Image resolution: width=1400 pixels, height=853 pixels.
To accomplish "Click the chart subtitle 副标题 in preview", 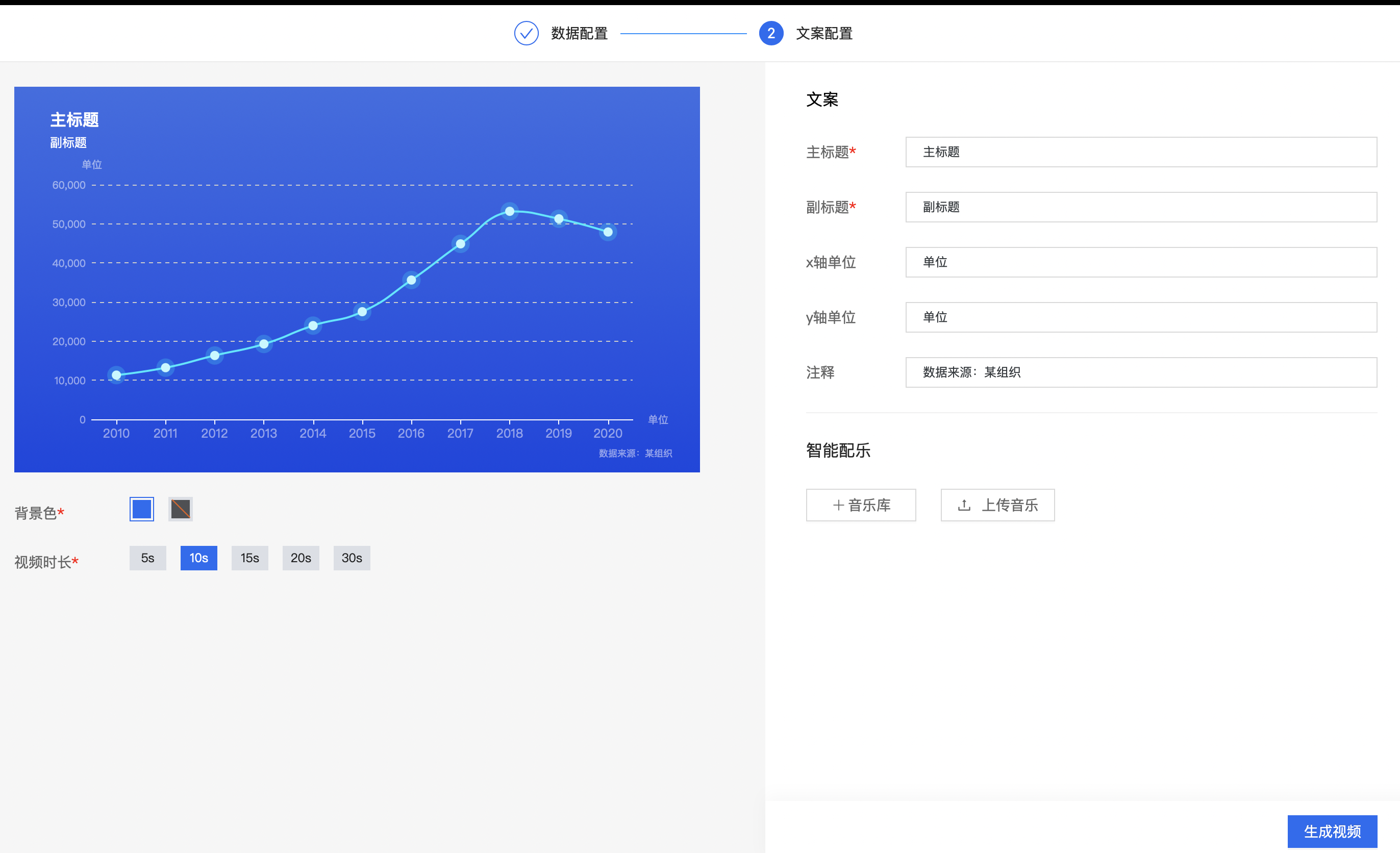I will click(68, 143).
